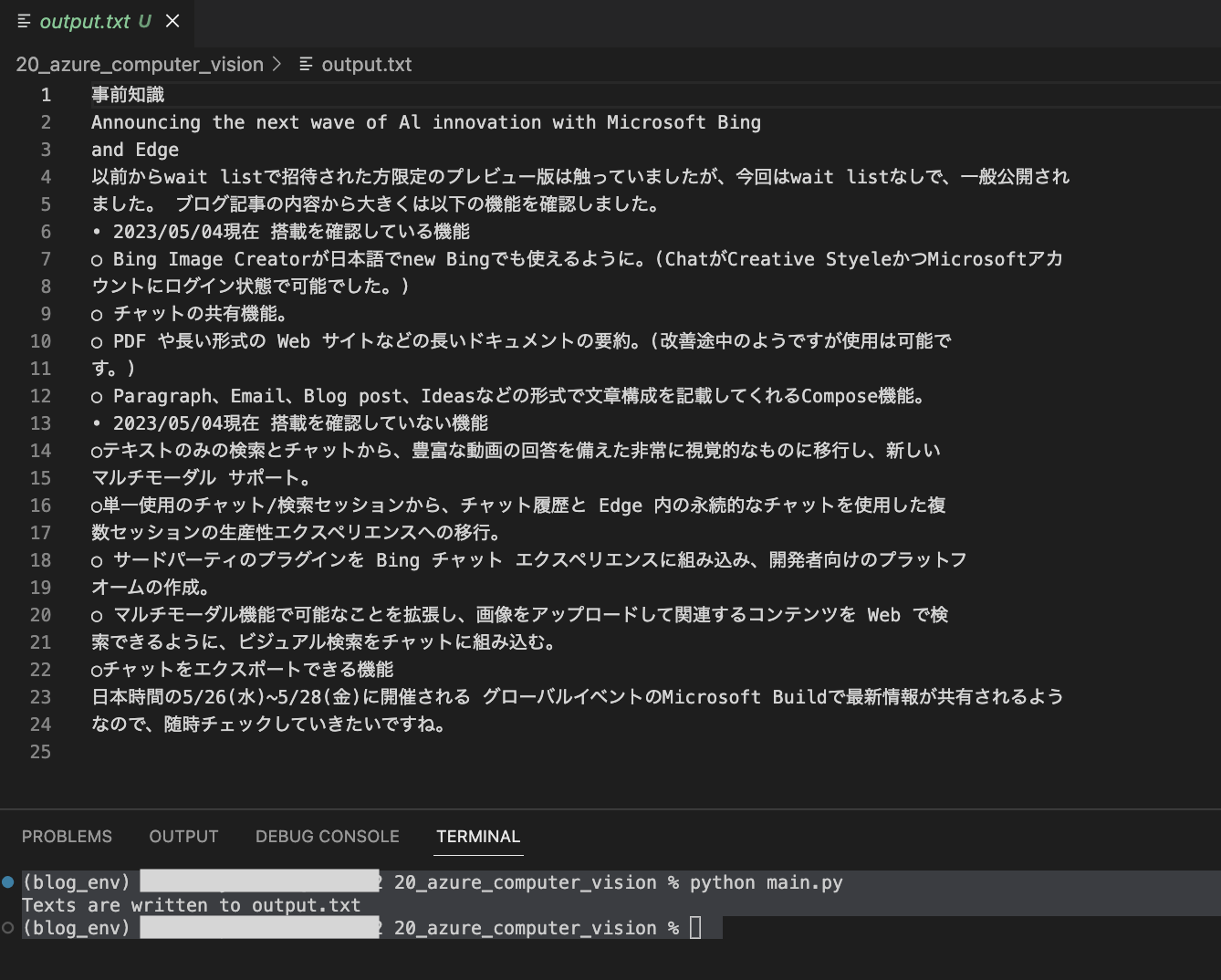Click the hollow circle prompt marker in terminal

click(8, 927)
